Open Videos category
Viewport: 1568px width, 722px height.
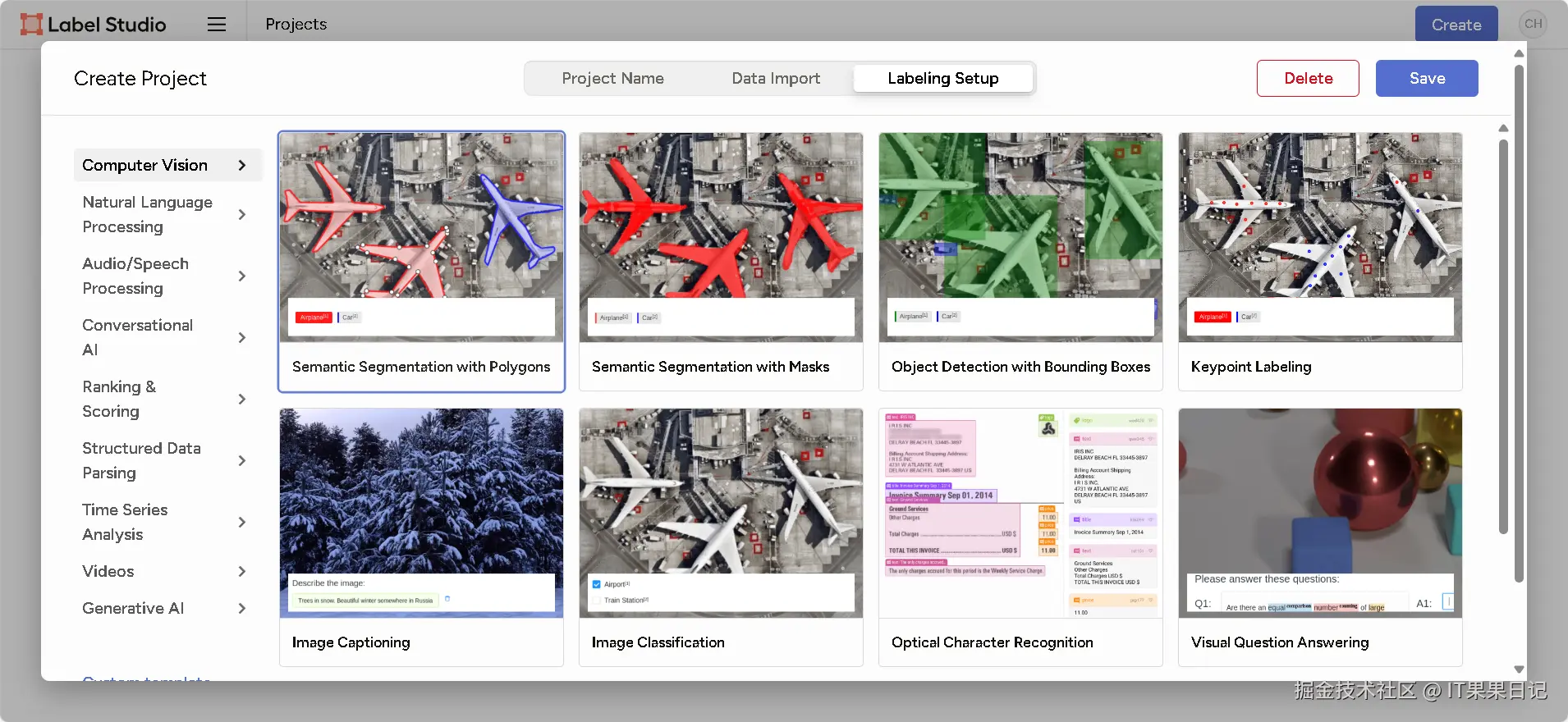tap(168, 571)
